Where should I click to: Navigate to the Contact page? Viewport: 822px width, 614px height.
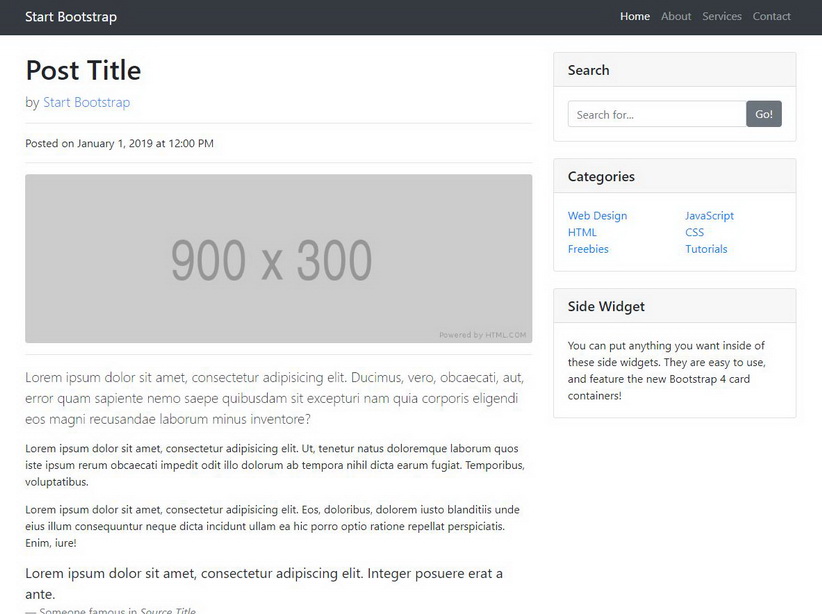[771, 17]
